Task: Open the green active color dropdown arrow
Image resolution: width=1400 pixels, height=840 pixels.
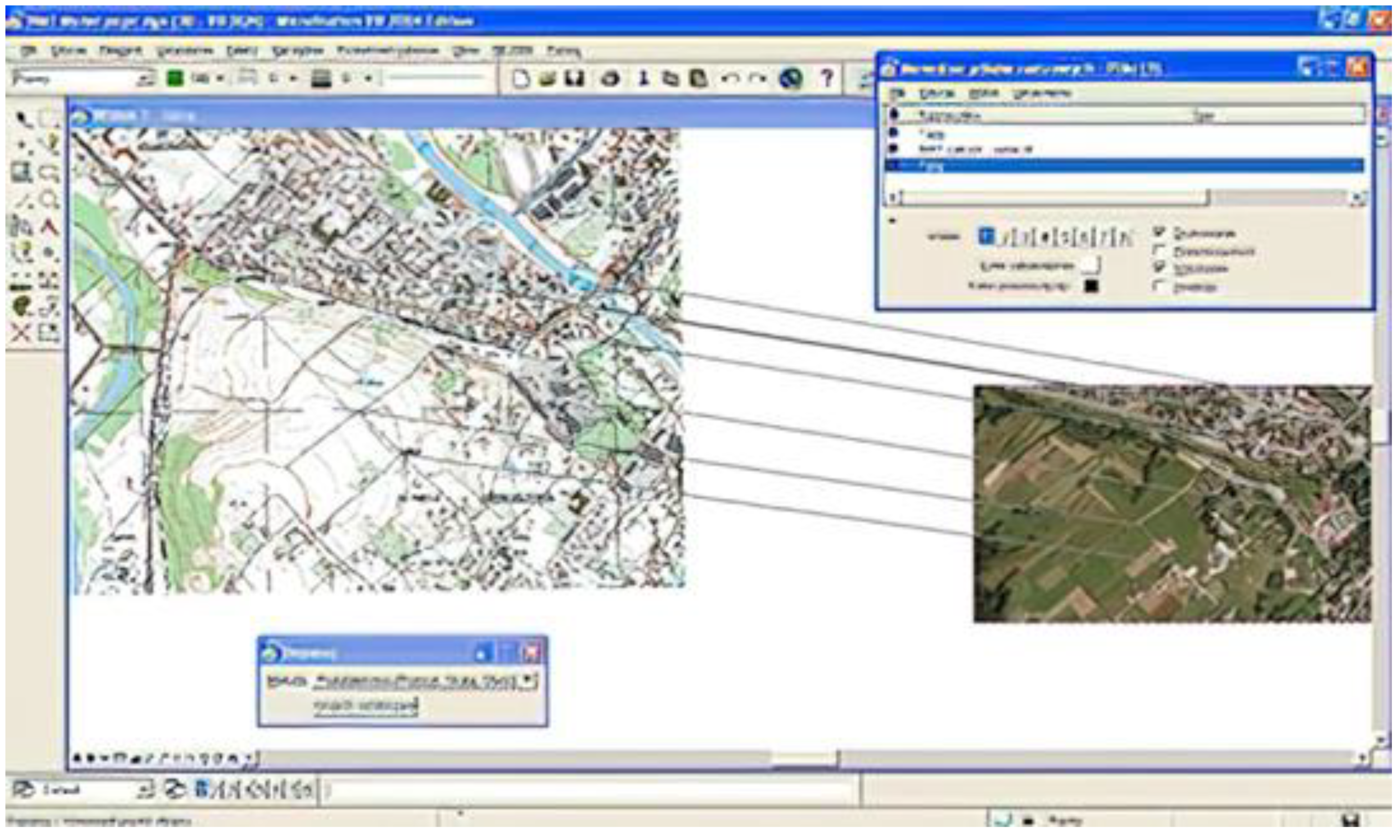Action: click(x=220, y=79)
